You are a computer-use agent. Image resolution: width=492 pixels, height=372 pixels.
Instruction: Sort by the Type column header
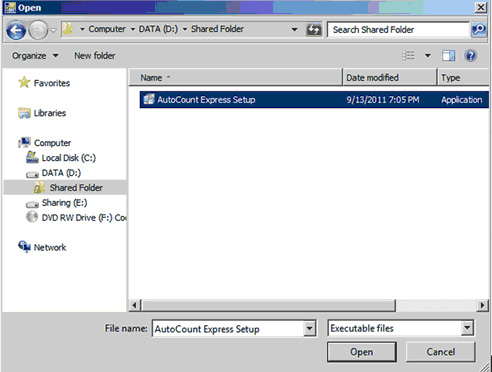point(464,78)
